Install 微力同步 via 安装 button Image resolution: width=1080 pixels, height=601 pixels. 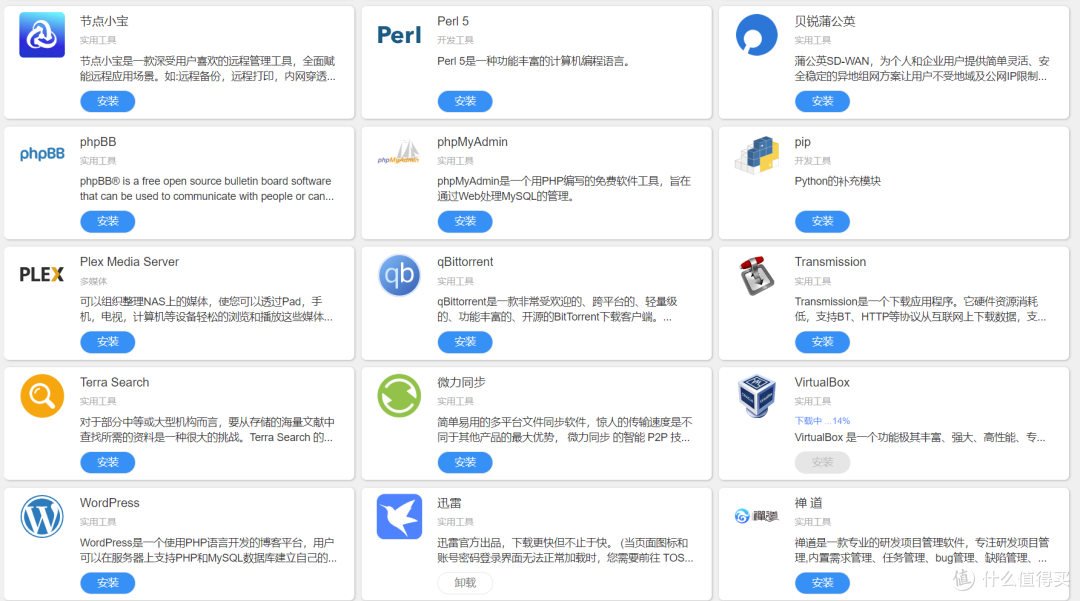tap(465, 462)
